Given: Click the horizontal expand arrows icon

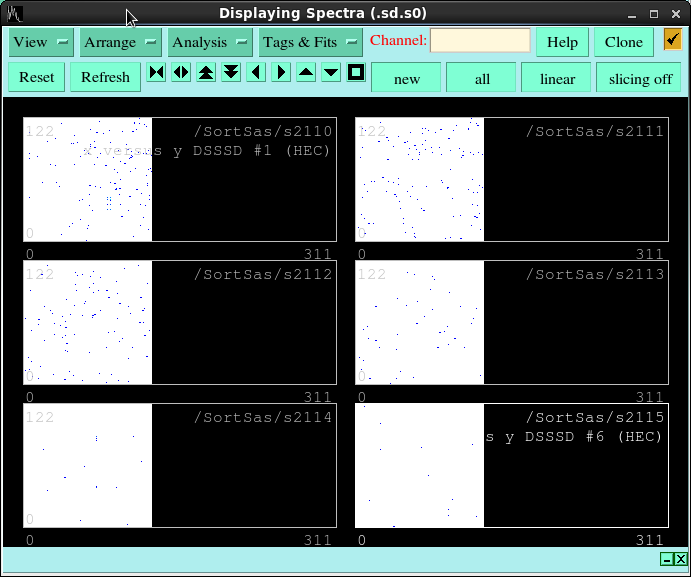Looking at the screenshot, I should [181, 72].
